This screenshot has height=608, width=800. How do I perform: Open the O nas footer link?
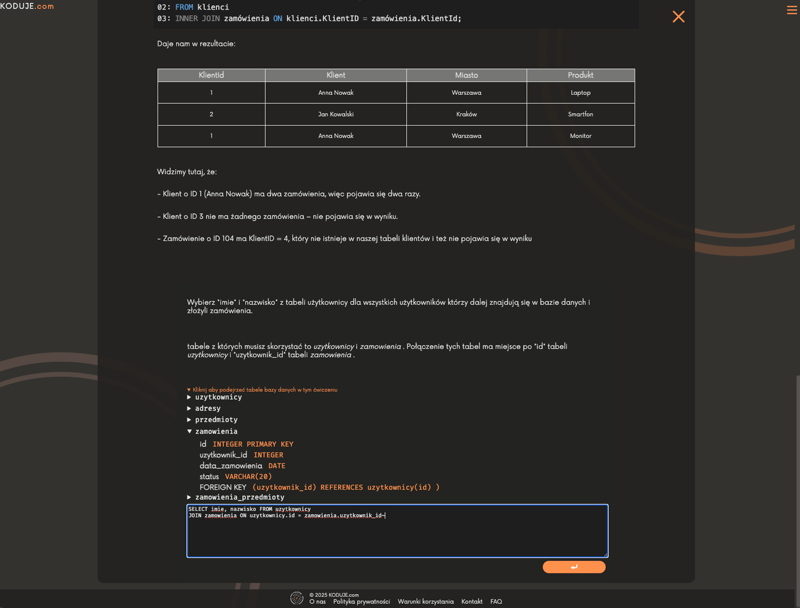[x=317, y=602]
